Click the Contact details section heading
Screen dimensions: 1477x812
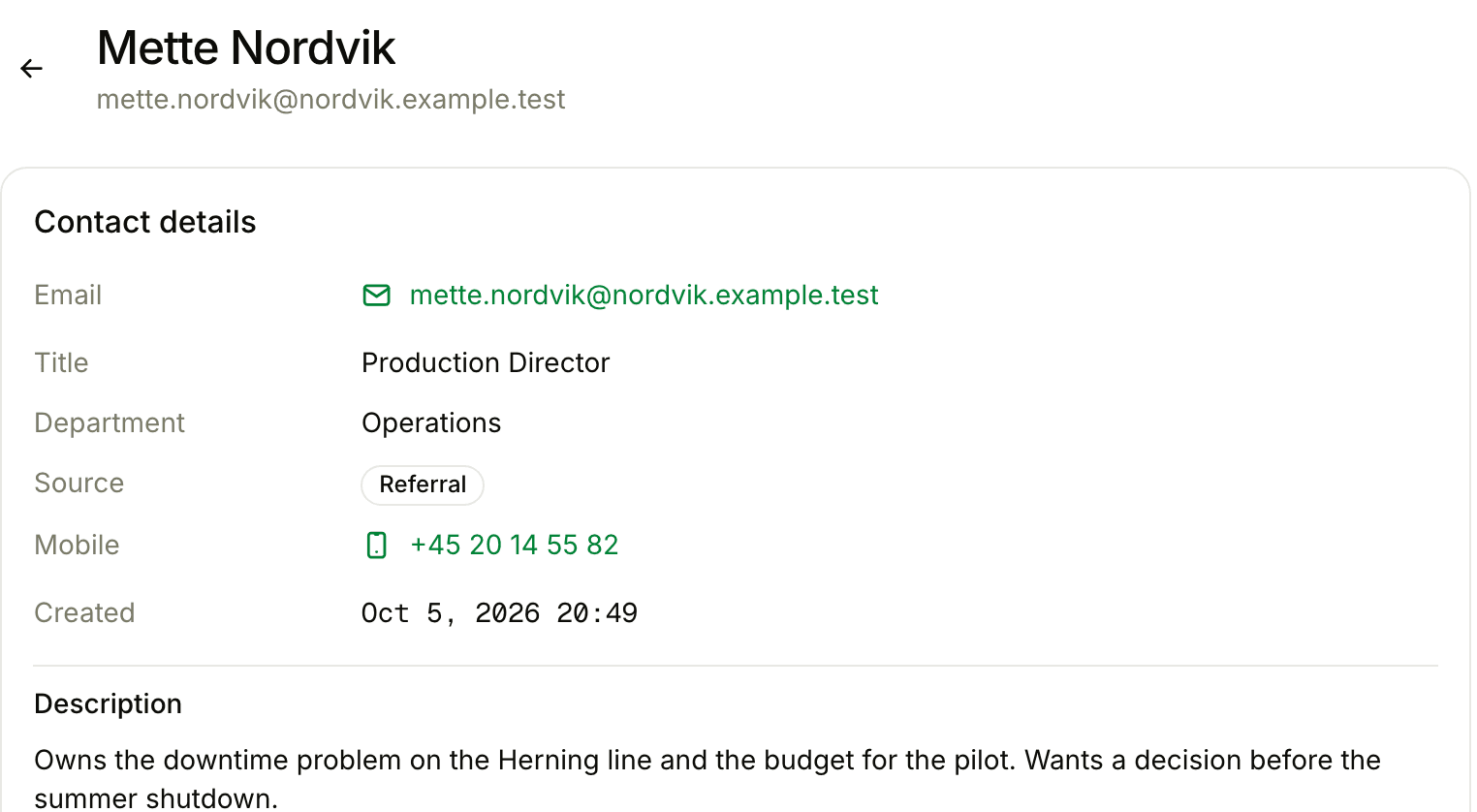click(145, 222)
